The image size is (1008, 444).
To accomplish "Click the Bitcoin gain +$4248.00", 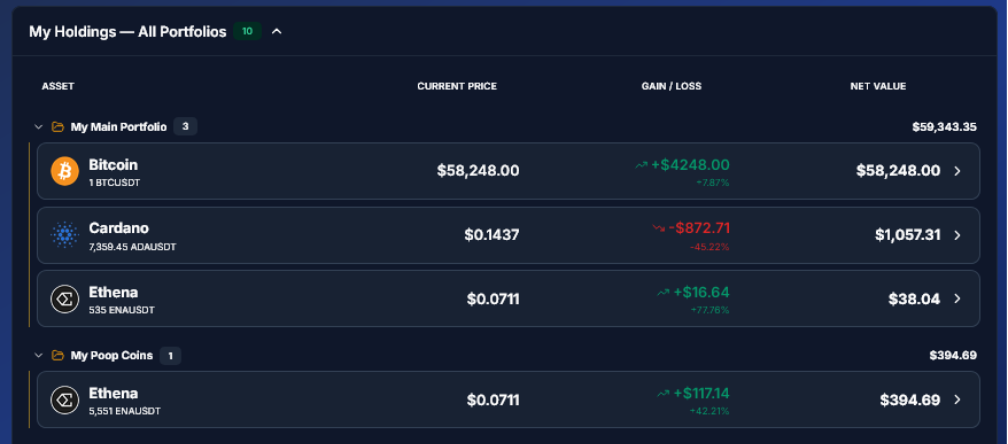I will click(x=690, y=165).
